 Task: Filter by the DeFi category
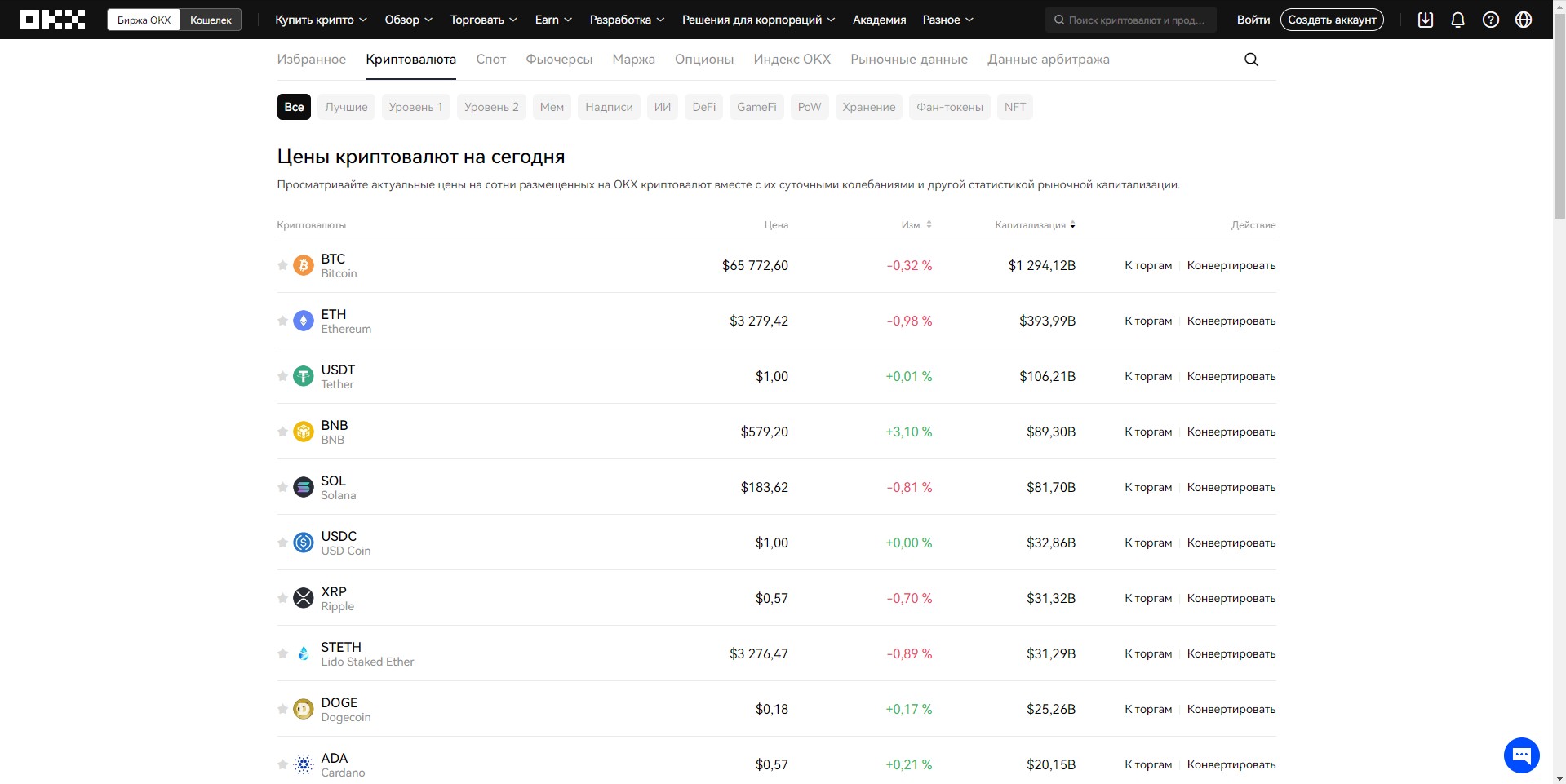703,107
